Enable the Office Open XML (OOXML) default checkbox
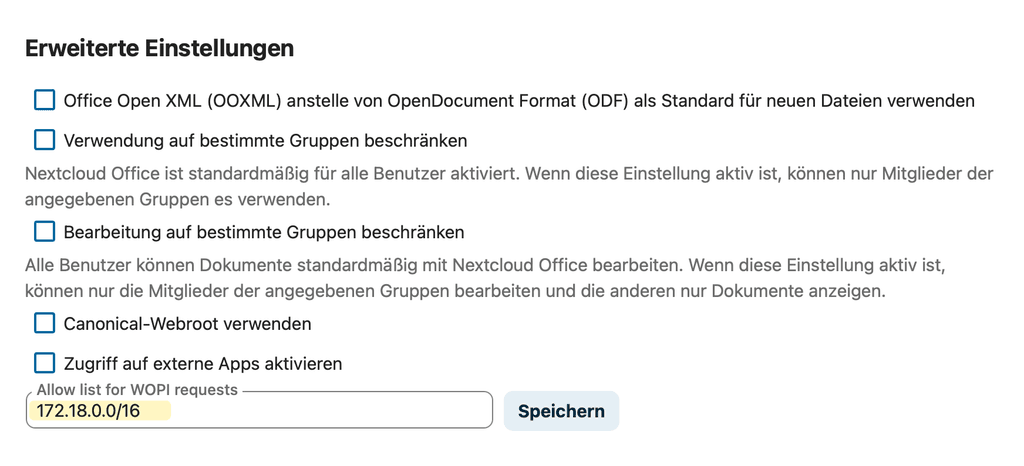Screen dimensions: 1024x466 pyautogui.click(x=44, y=100)
